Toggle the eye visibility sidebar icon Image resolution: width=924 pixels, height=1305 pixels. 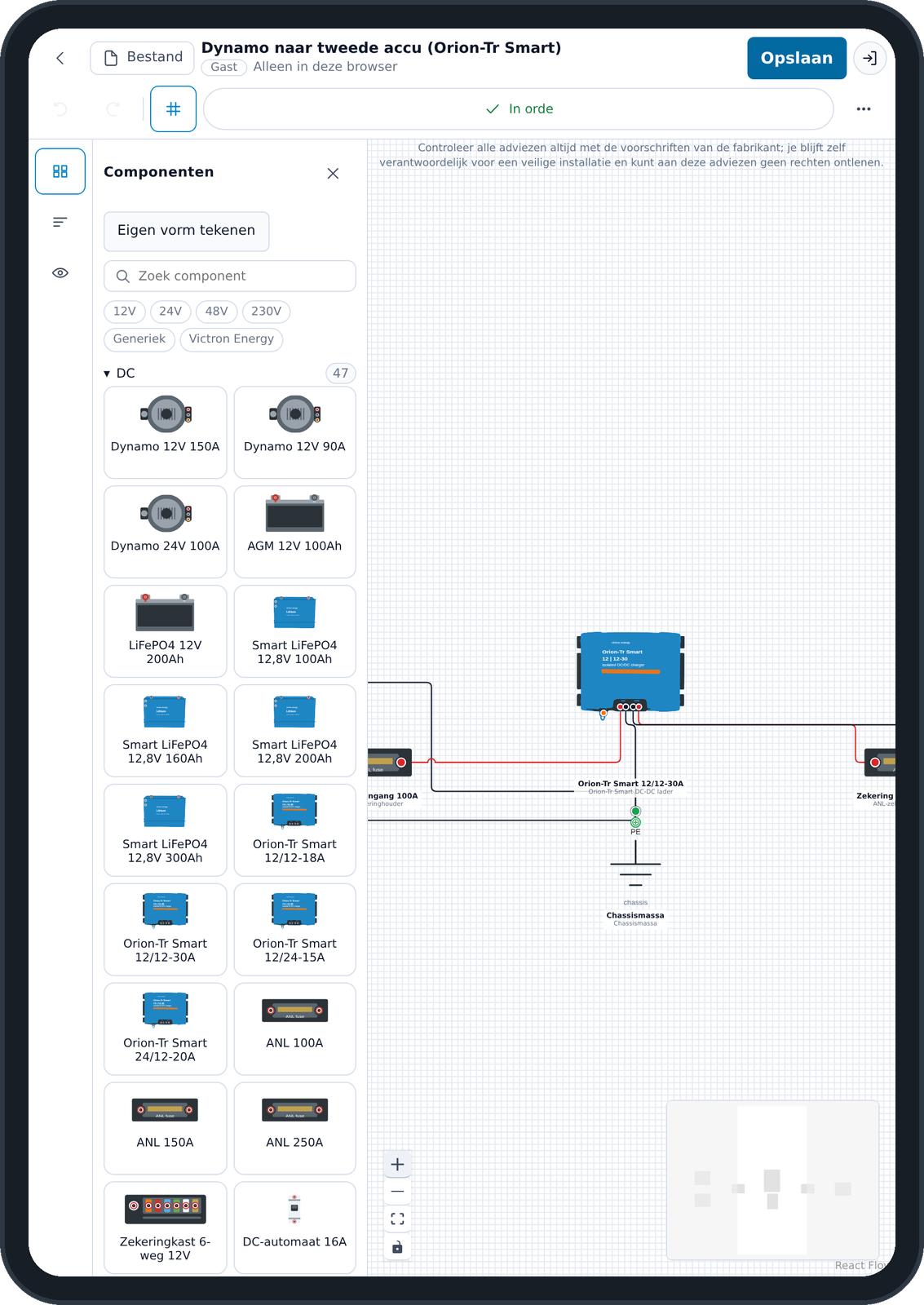(60, 272)
